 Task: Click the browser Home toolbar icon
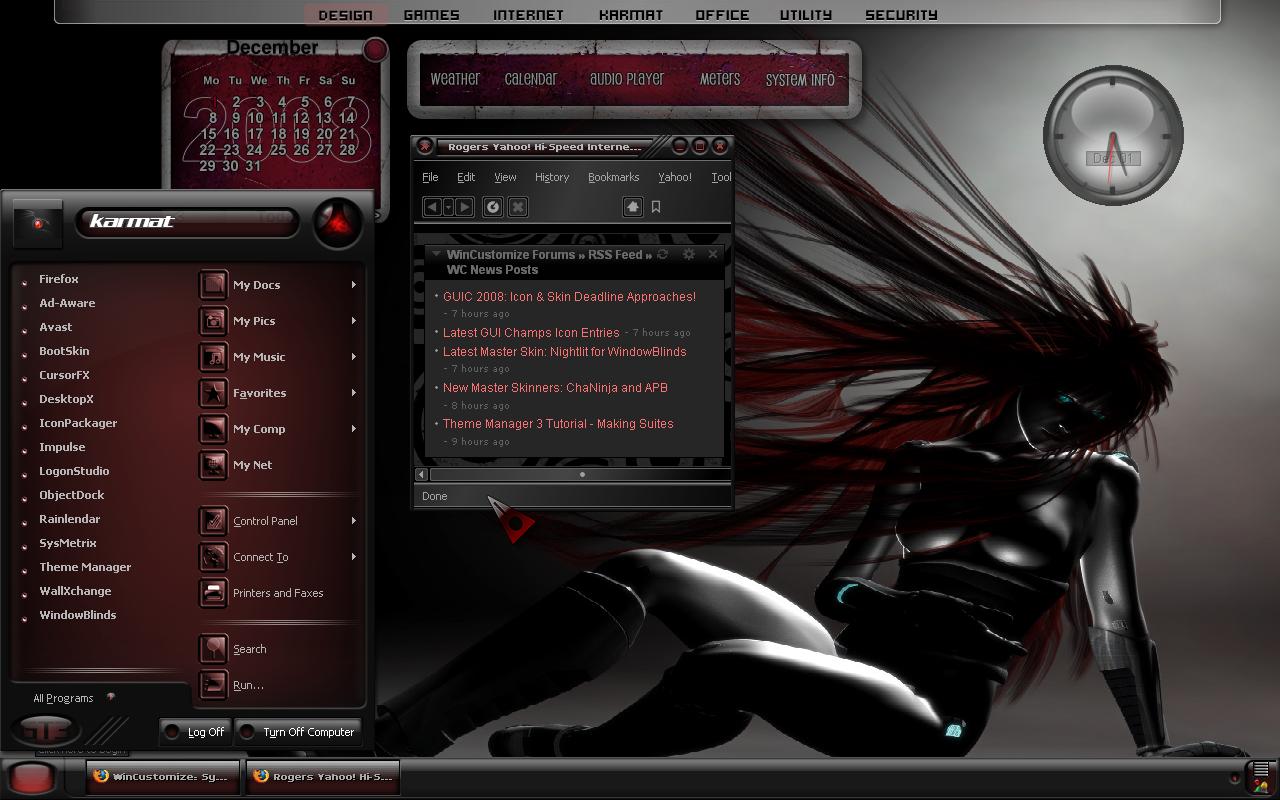click(632, 207)
